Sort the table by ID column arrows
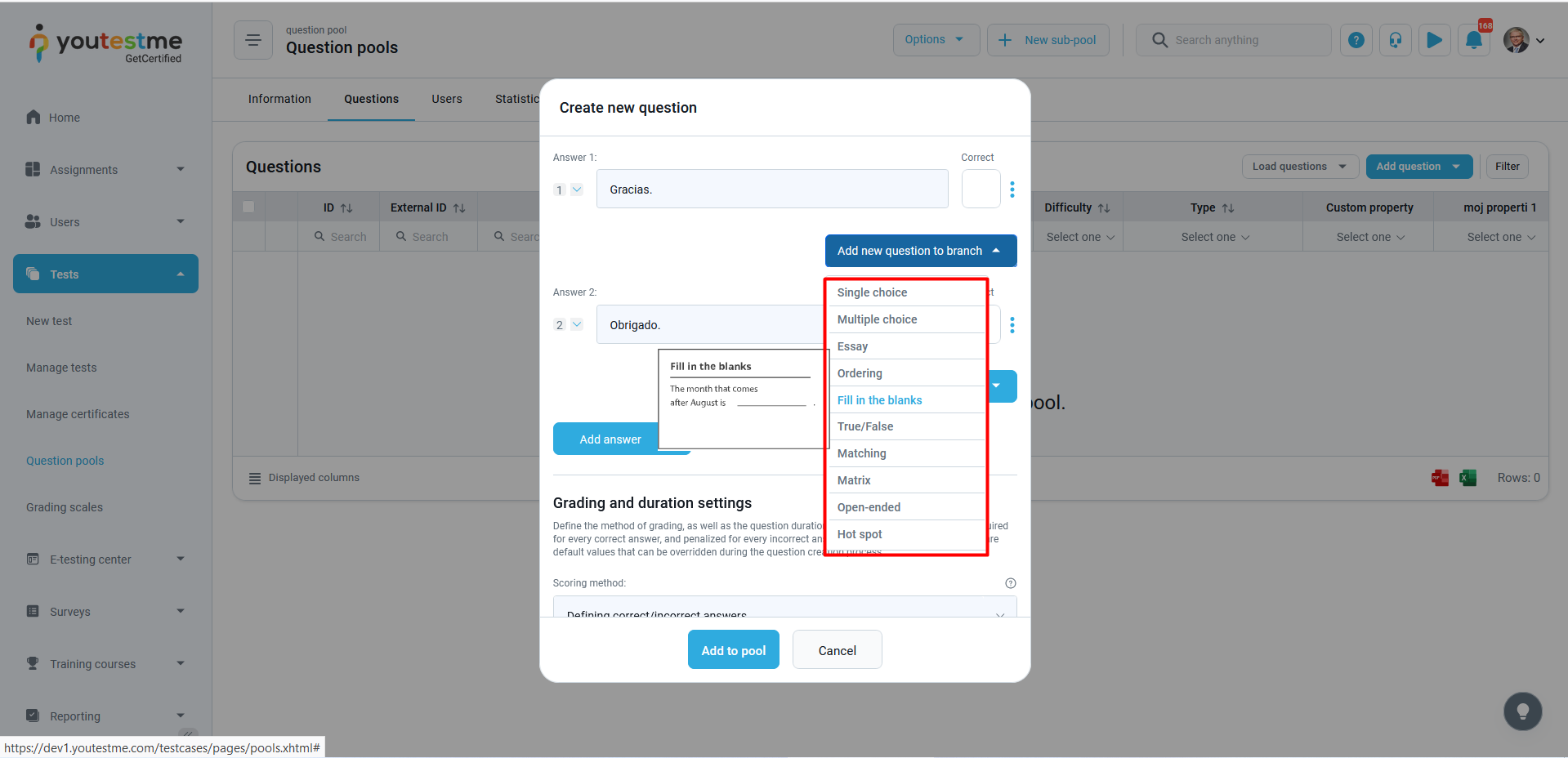This screenshot has height=758, width=1568. point(346,208)
